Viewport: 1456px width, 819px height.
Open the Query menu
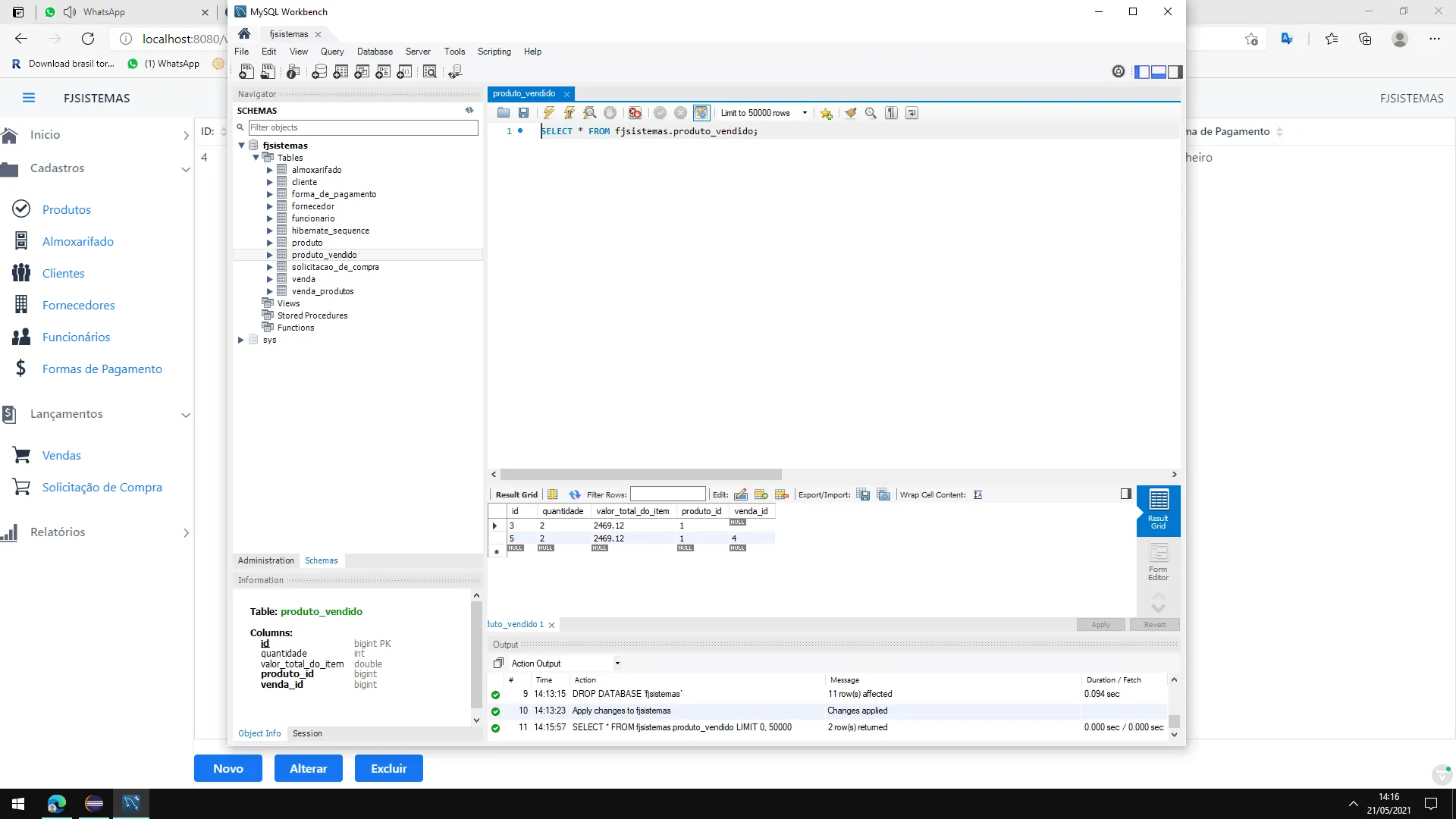(332, 52)
